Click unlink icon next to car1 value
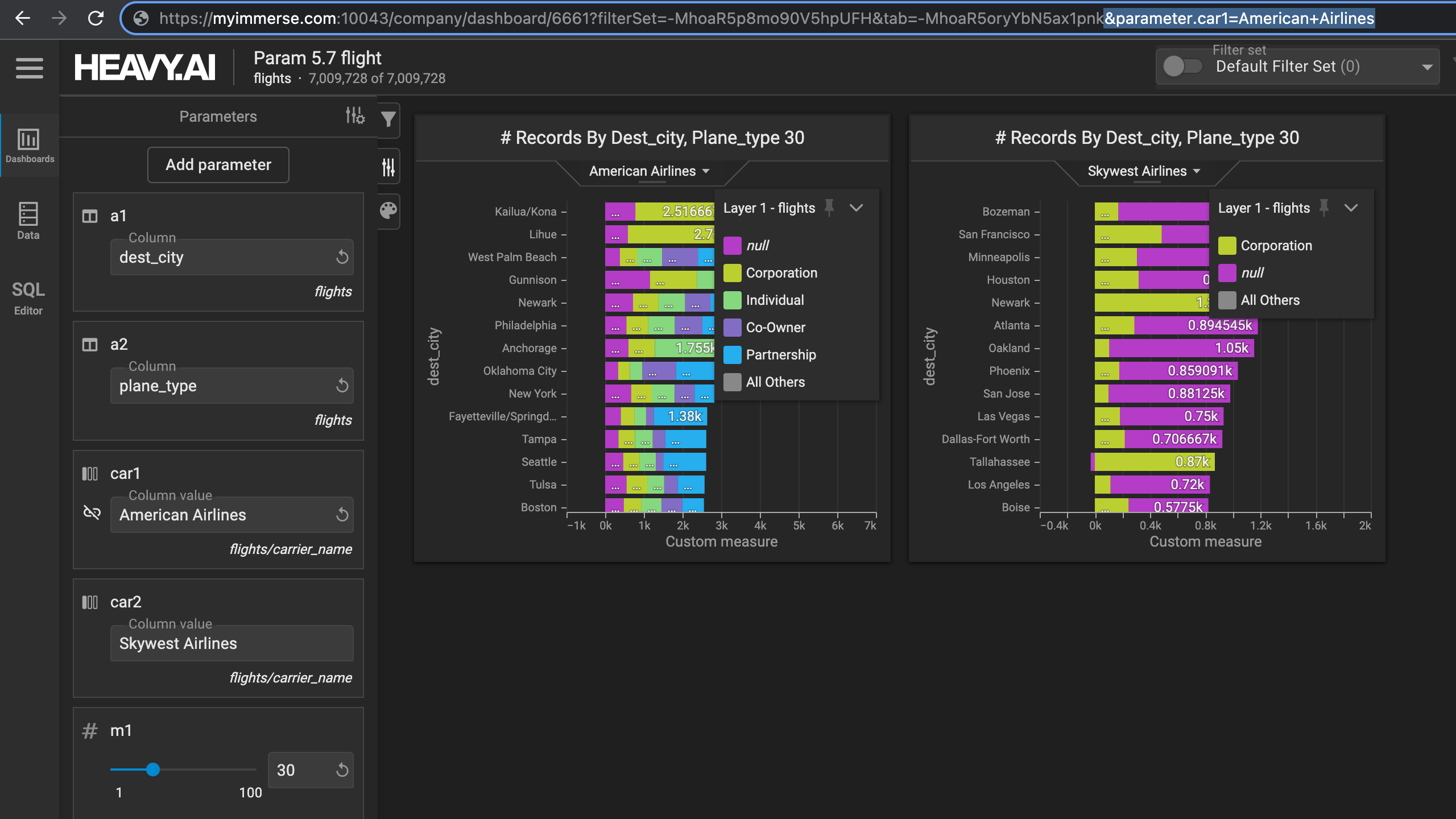 92,513
